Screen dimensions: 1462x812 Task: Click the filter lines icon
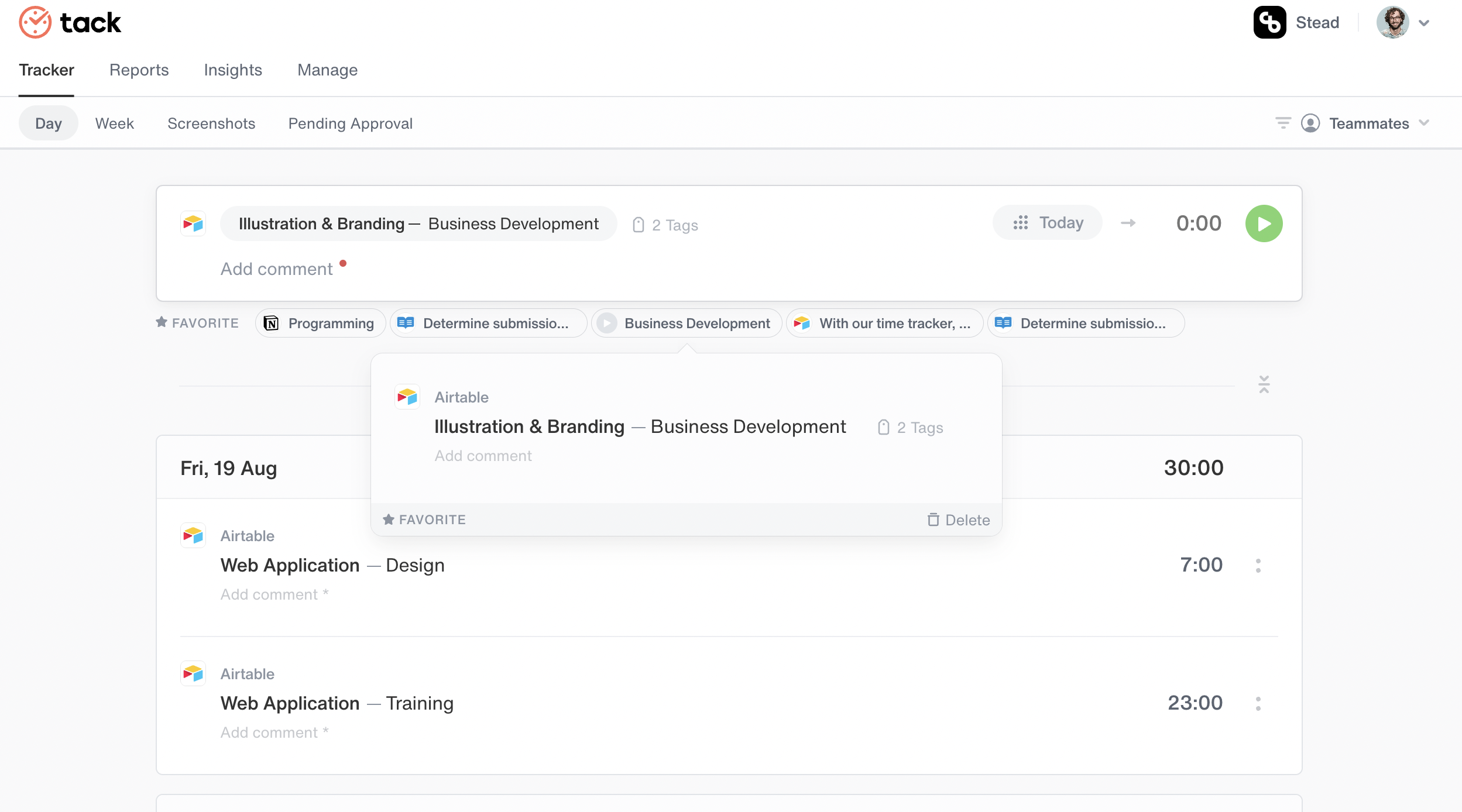(x=1283, y=123)
